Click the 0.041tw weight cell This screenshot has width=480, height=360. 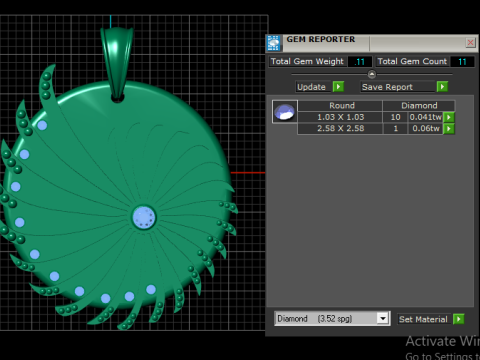click(426, 117)
